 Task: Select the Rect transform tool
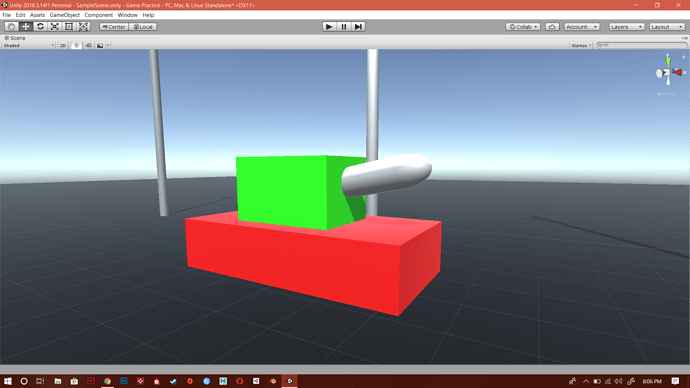pos(69,27)
